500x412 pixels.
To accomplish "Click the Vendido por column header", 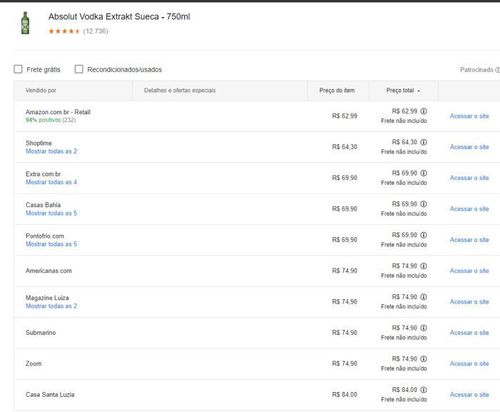I will [x=41, y=90].
